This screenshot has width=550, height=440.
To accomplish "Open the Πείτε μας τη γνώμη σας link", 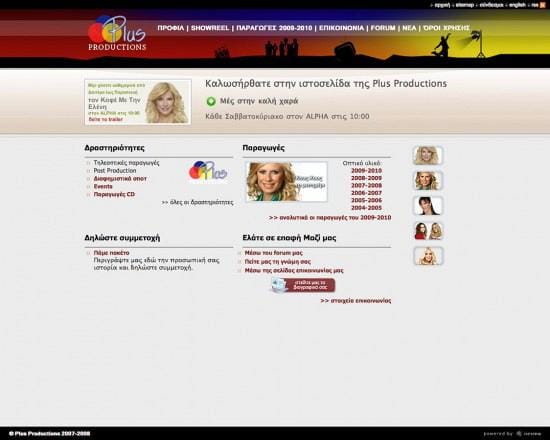I will click(x=277, y=261).
